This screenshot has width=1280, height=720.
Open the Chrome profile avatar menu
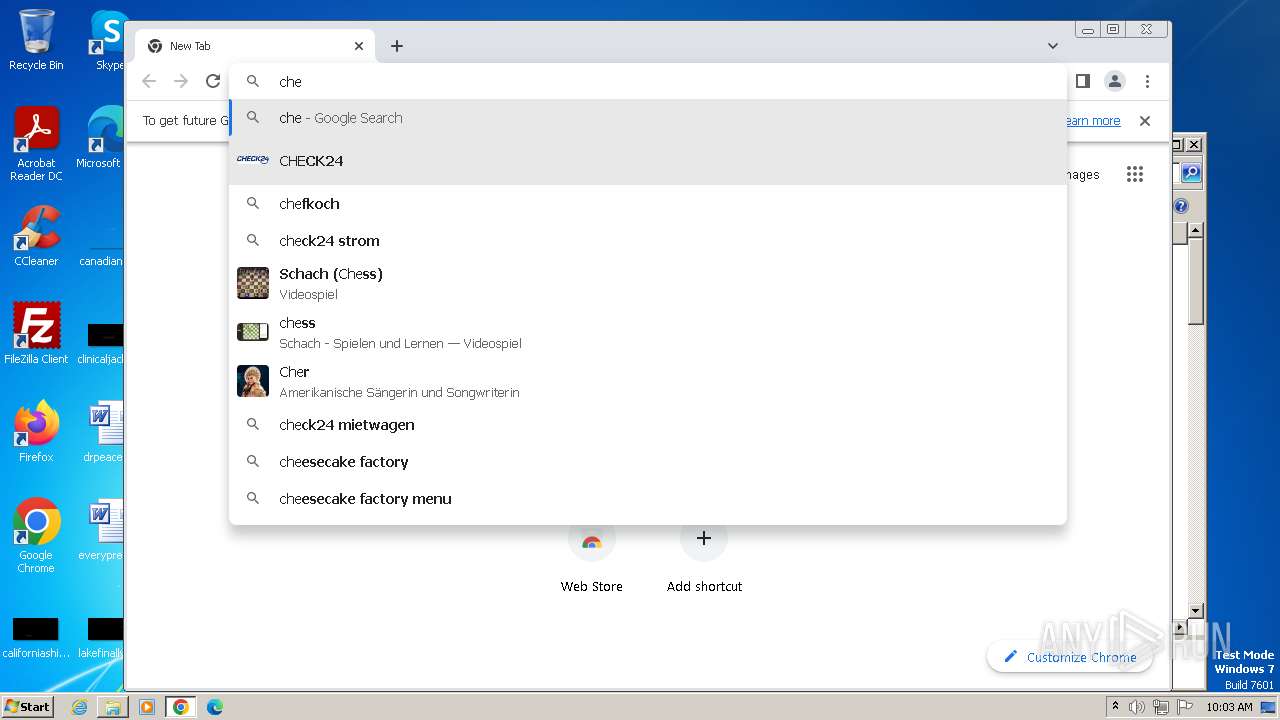(x=1115, y=81)
